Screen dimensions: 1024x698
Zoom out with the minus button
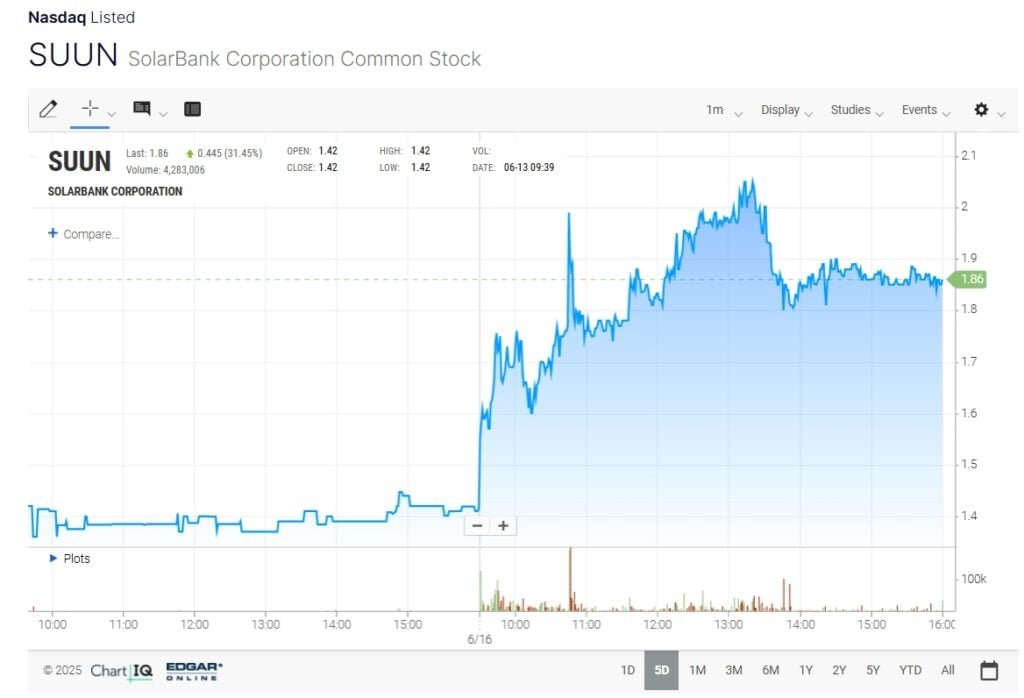tap(477, 526)
